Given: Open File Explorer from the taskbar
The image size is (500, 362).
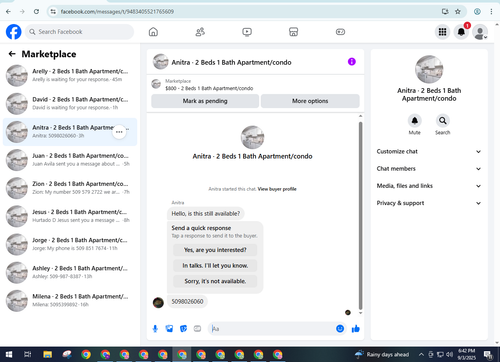Looking at the screenshot, I should pyautogui.click(x=47, y=354).
